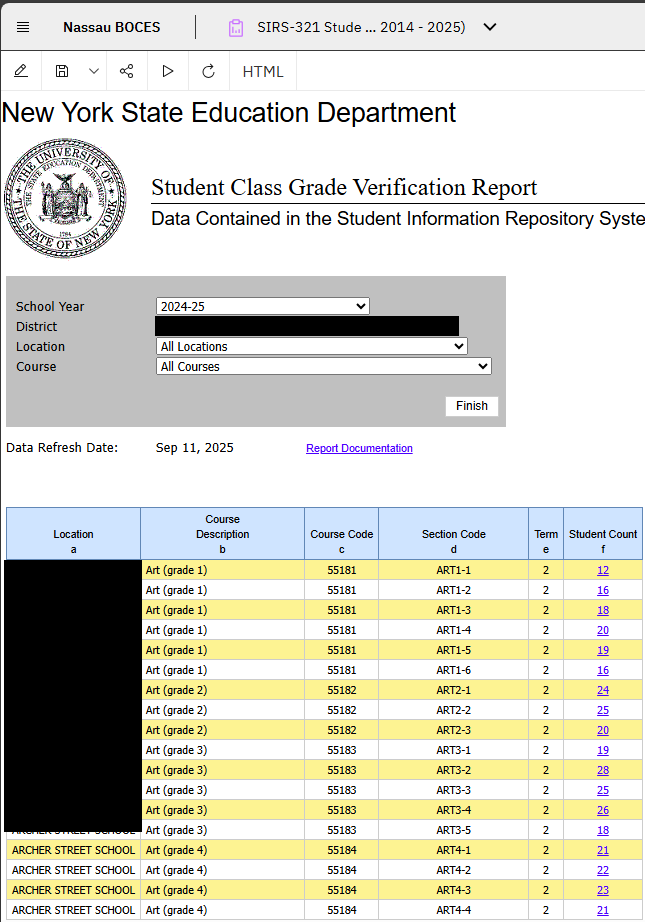Click student count 18 for ART3-5
This screenshot has height=922, width=645.
tap(603, 830)
